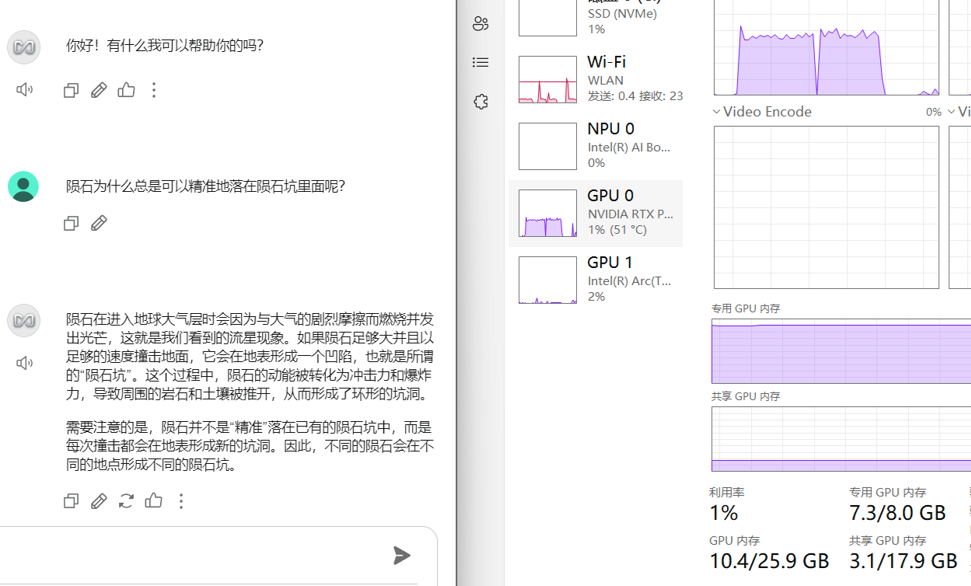The width and height of the screenshot is (971, 586).
Task: Open Services page in Task Manager sidebar
Action: [x=481, y=102]
